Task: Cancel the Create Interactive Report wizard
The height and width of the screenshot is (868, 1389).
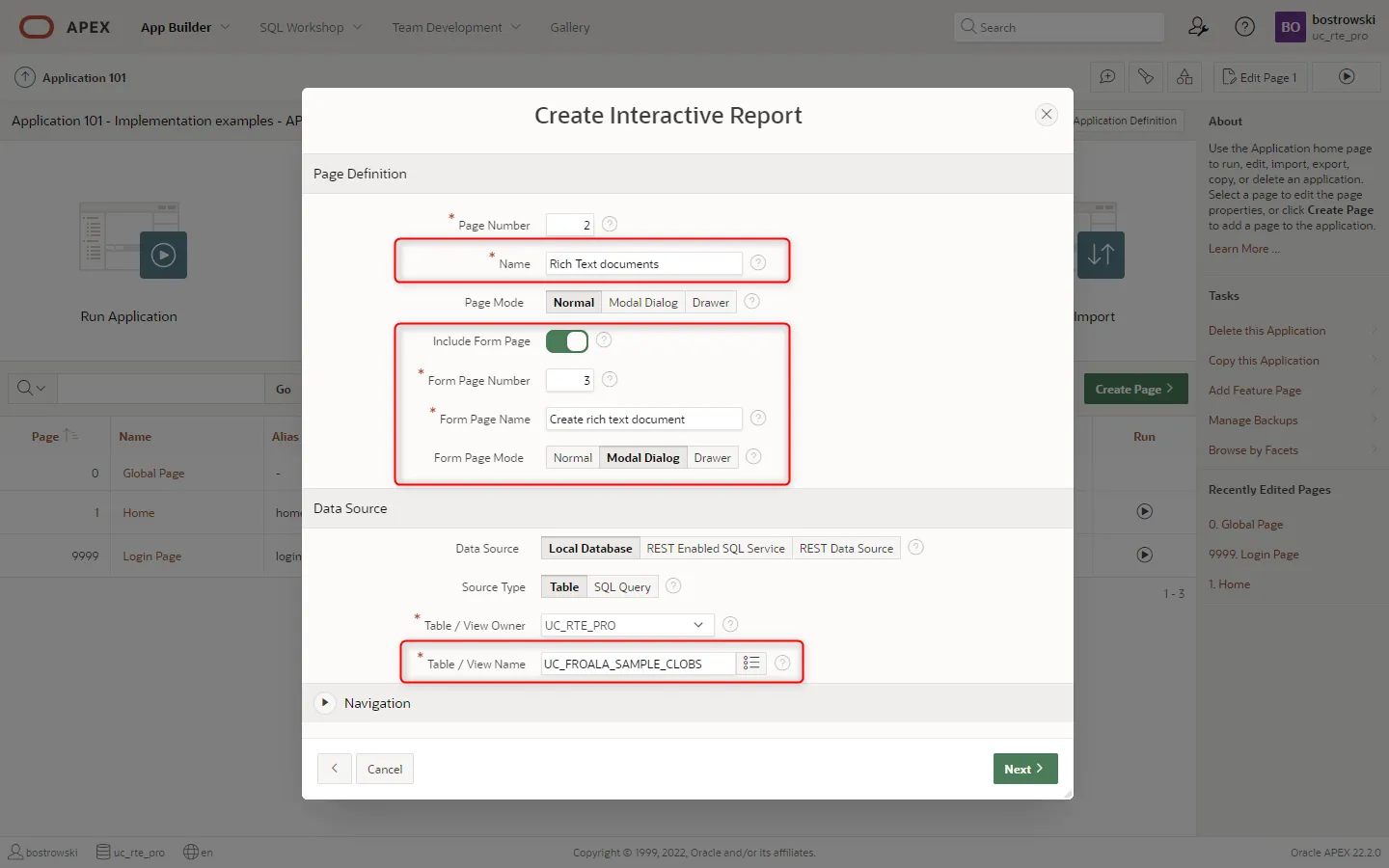Action: (385, 769)
